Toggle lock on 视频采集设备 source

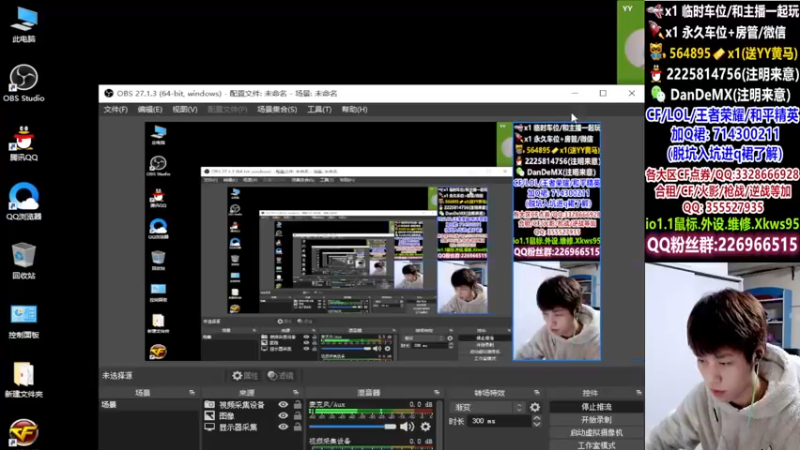pos(298,404)
